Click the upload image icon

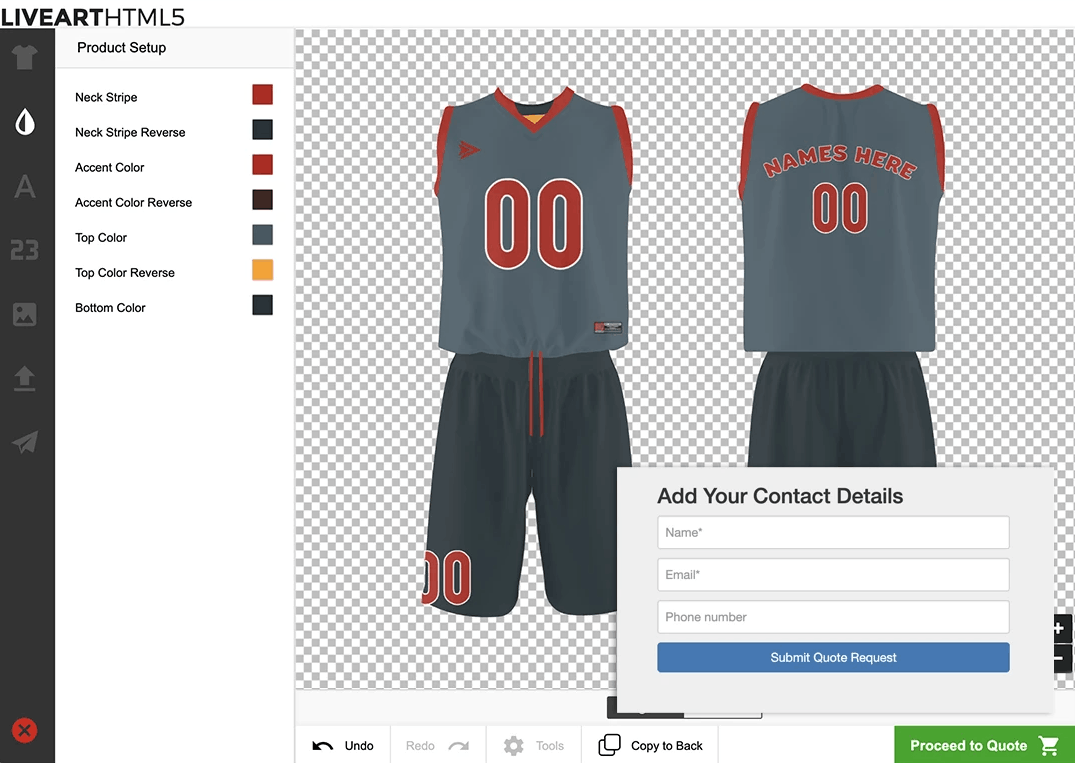point(25,379)
